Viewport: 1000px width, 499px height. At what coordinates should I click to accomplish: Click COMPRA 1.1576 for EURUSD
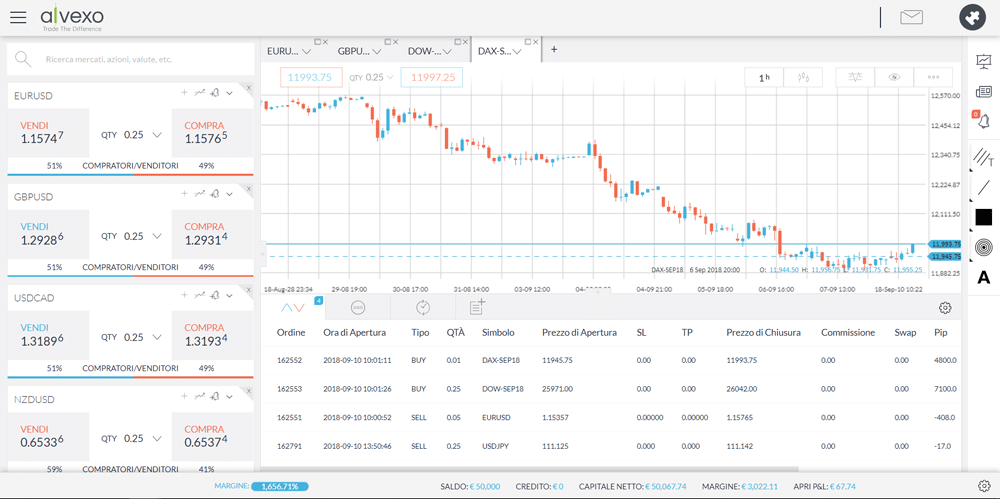point(212,133)
